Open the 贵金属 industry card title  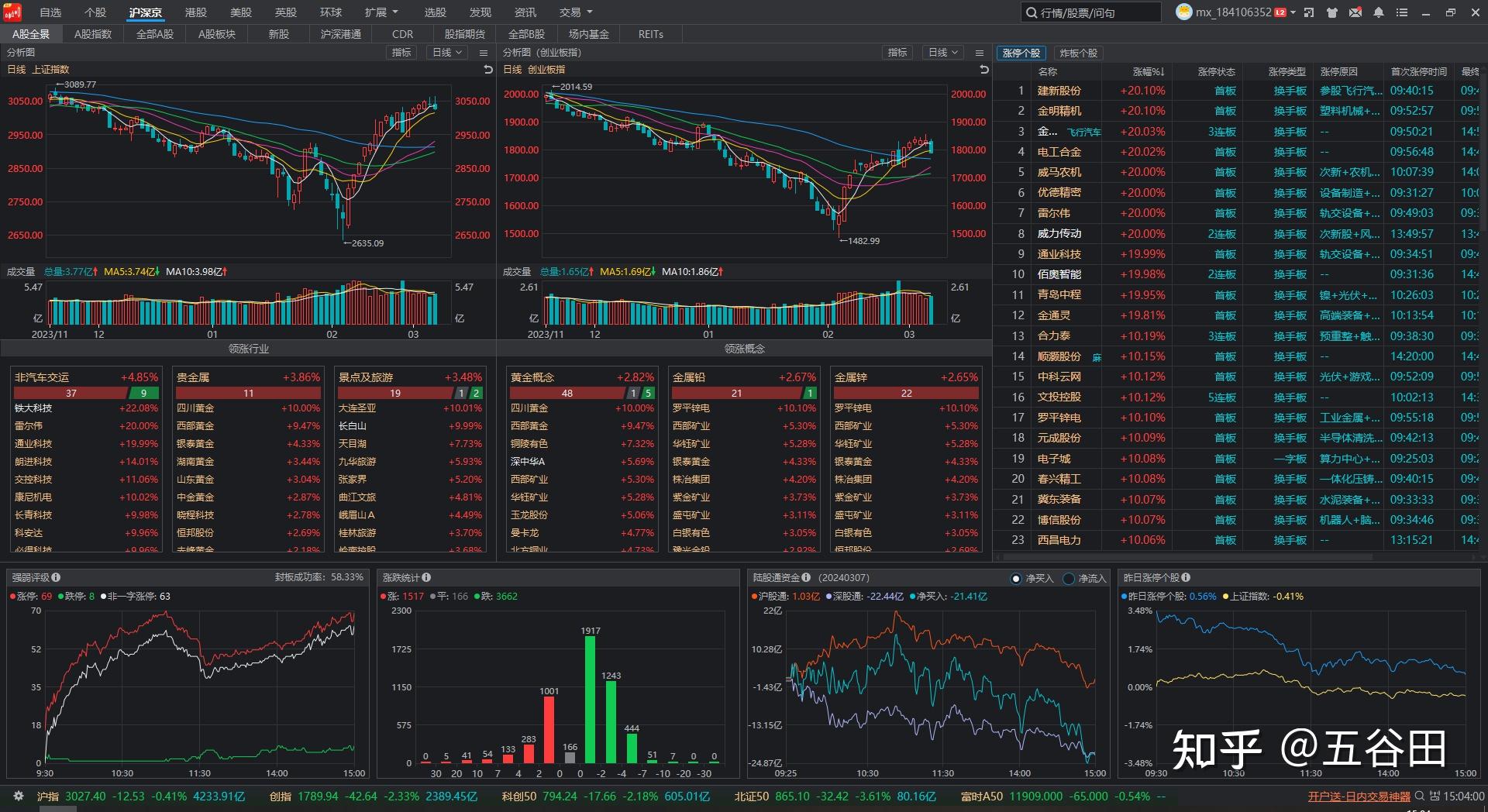193,377
